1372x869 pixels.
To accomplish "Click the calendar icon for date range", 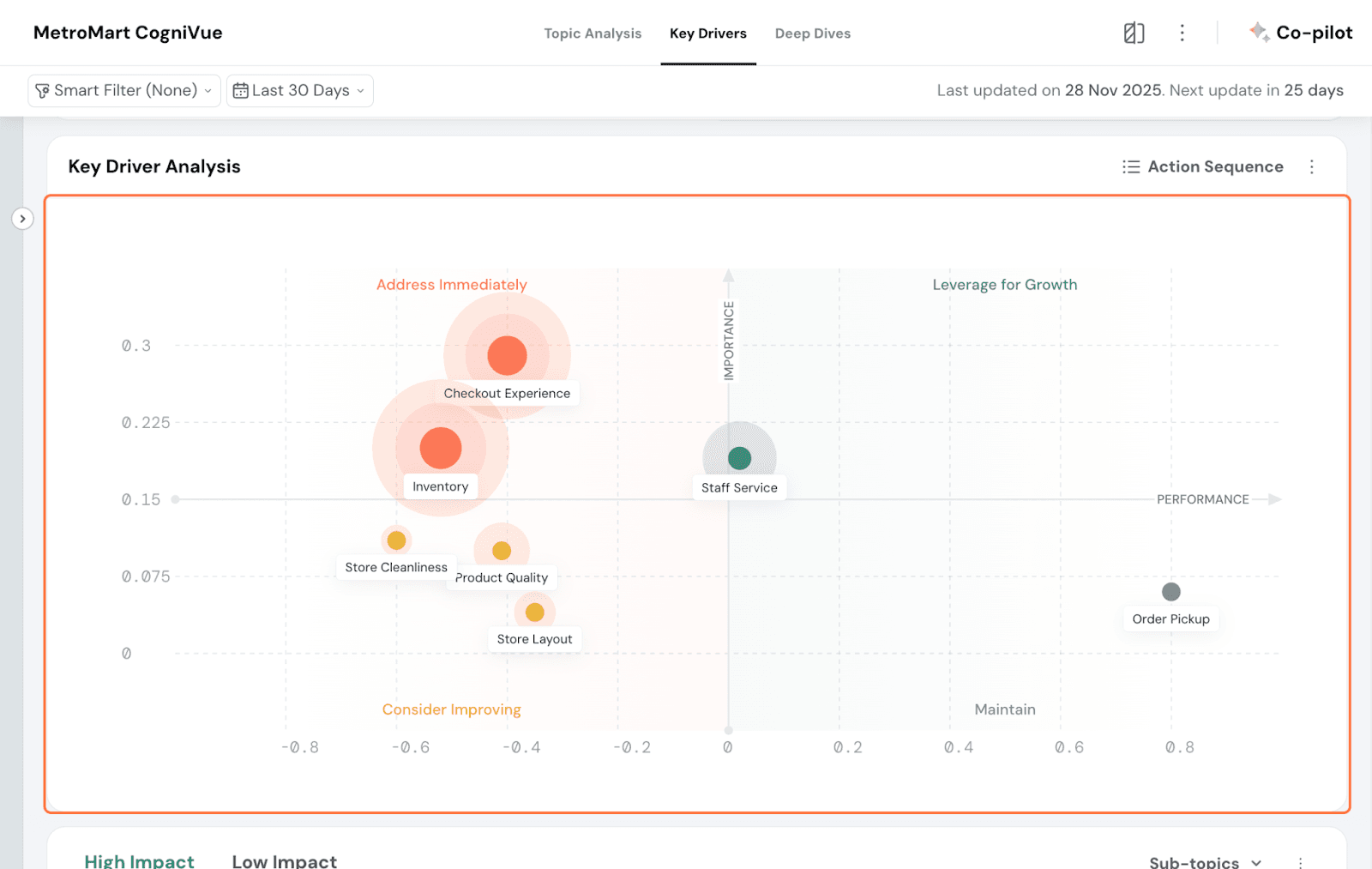I will (241, 91).
